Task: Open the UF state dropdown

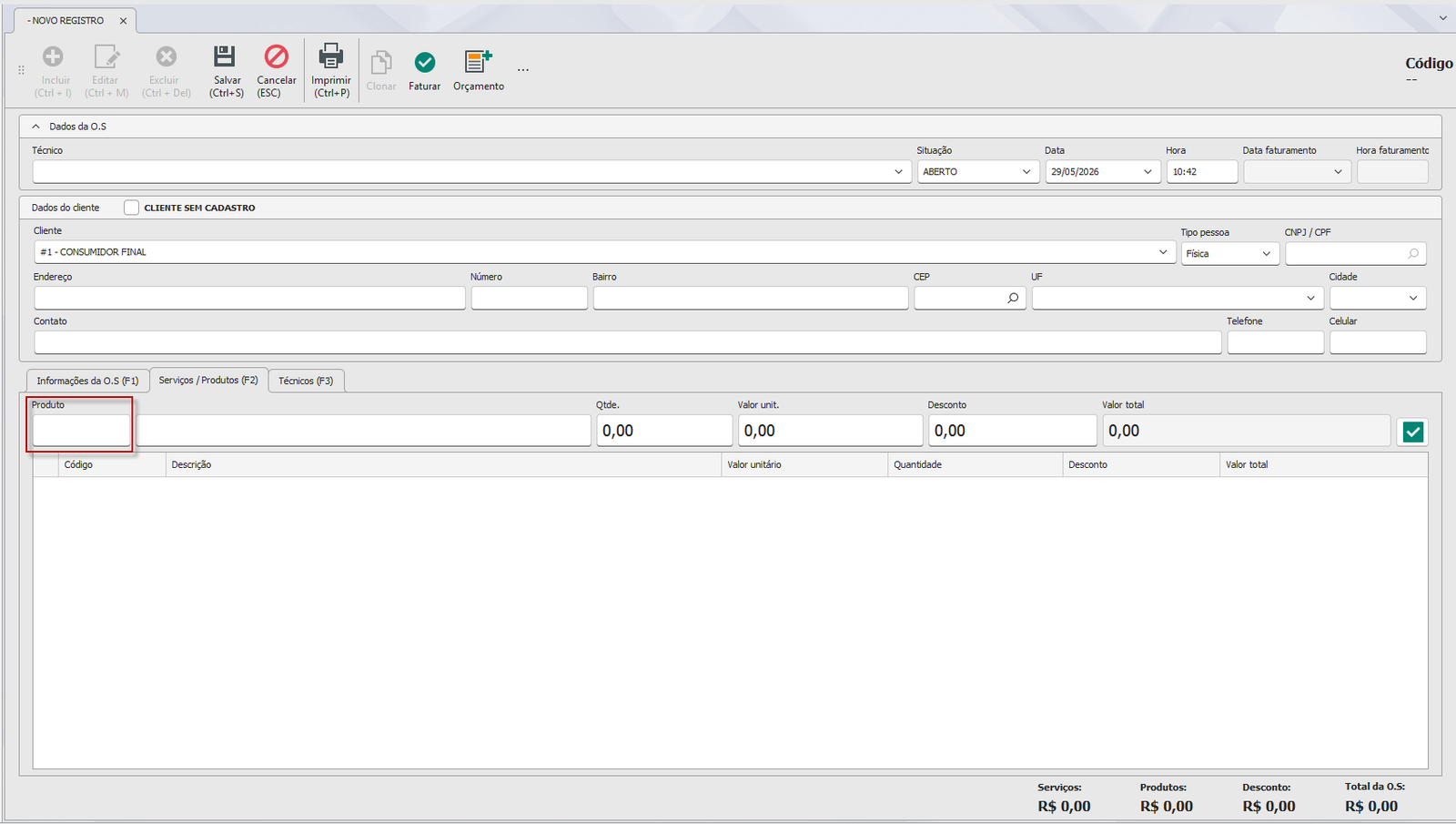Action: point(1310,298)
